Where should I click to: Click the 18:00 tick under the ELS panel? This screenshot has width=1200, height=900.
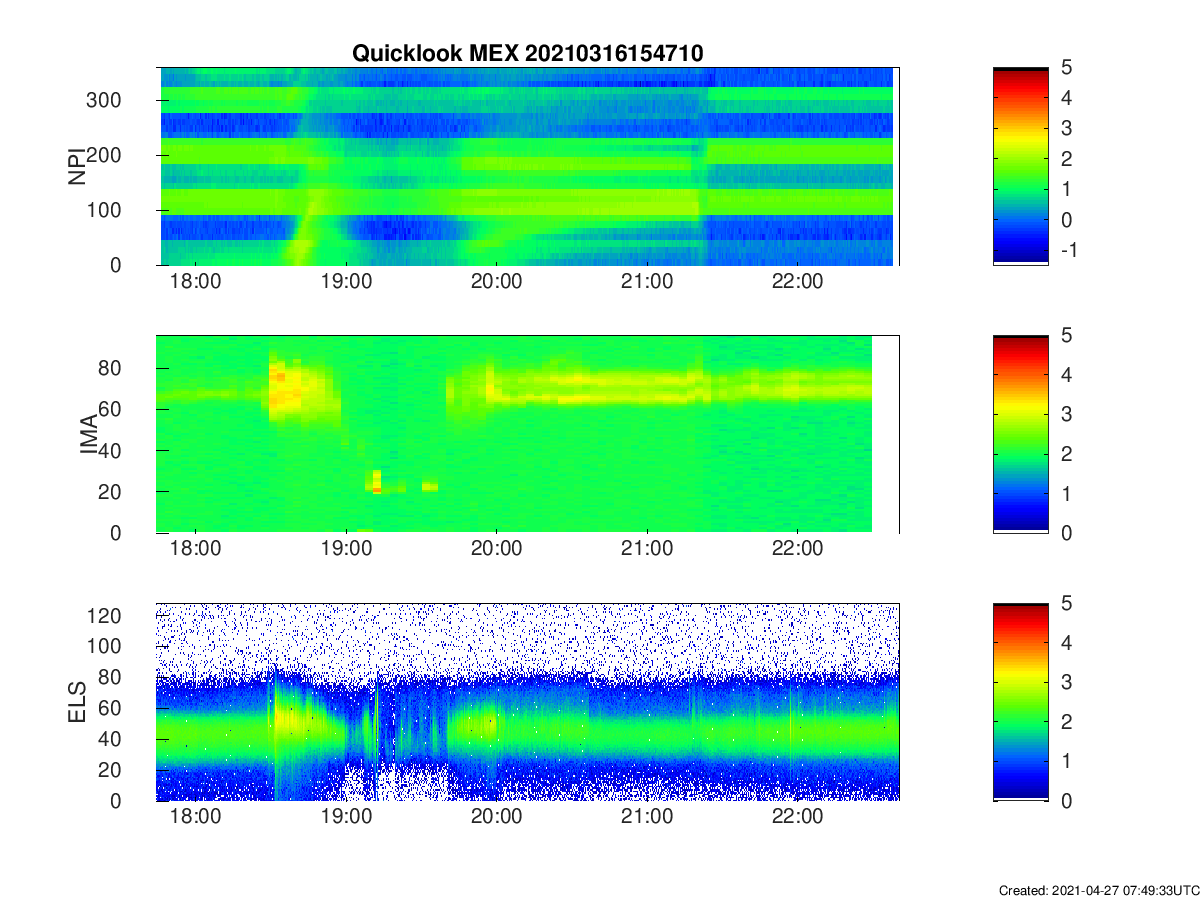point(196,818)
